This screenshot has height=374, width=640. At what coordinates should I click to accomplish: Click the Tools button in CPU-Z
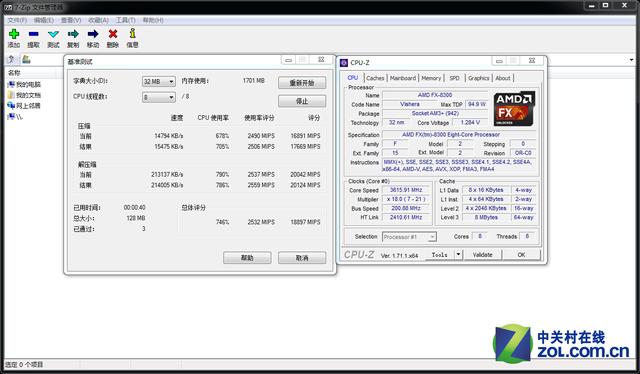click(x=439, y=255)
